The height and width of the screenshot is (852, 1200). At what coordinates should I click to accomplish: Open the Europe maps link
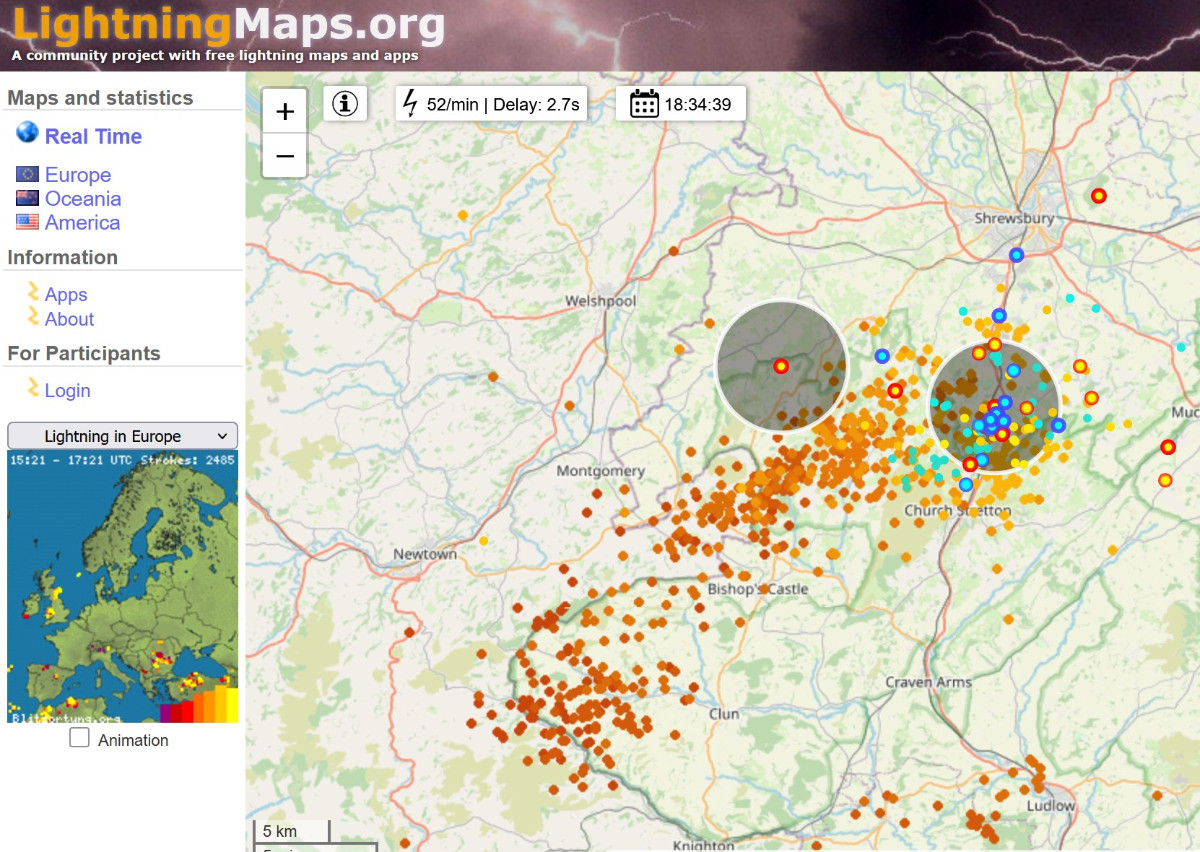[x=78, y=175]
